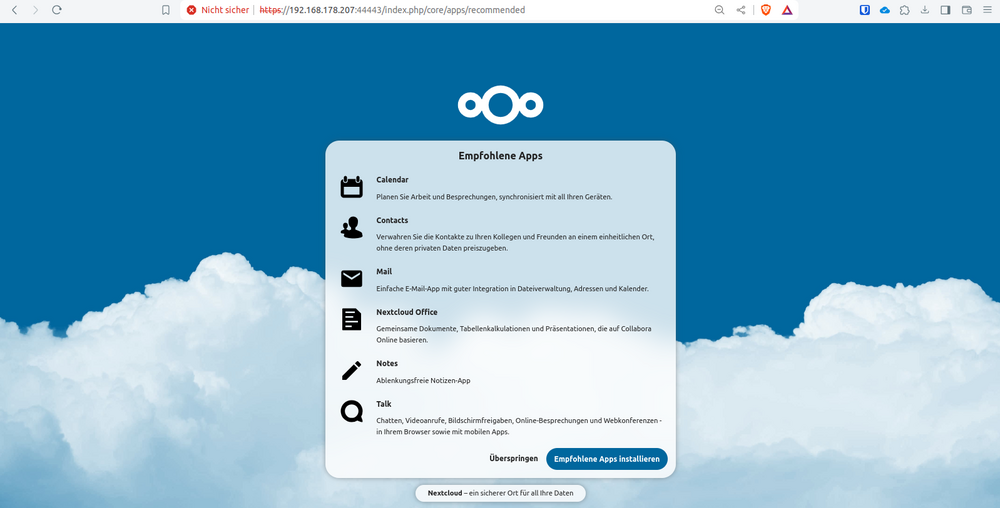
Task: Click the zoom magnifier icon in address bar
Action: click(719, 10)
